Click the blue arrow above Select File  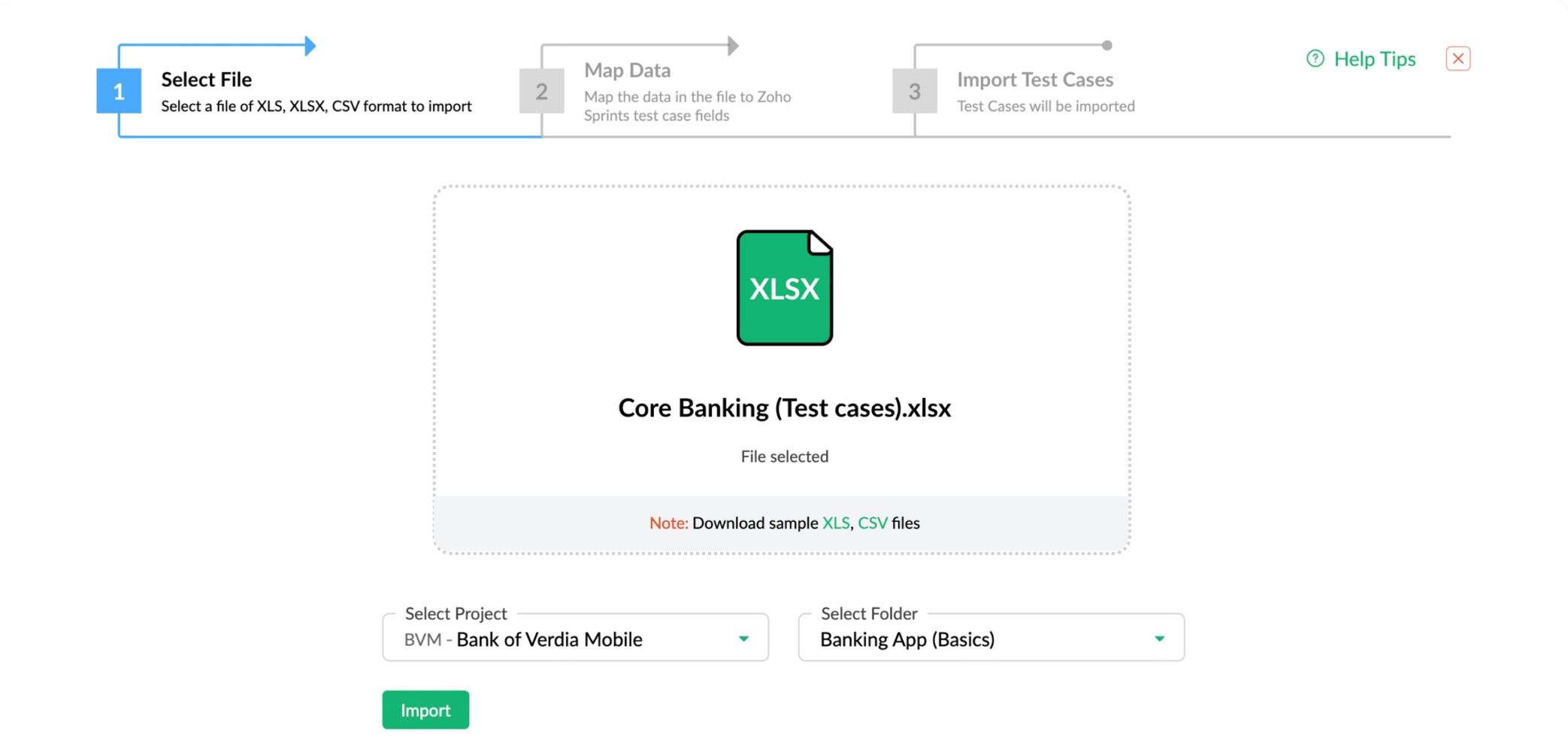tap(310, 46)
